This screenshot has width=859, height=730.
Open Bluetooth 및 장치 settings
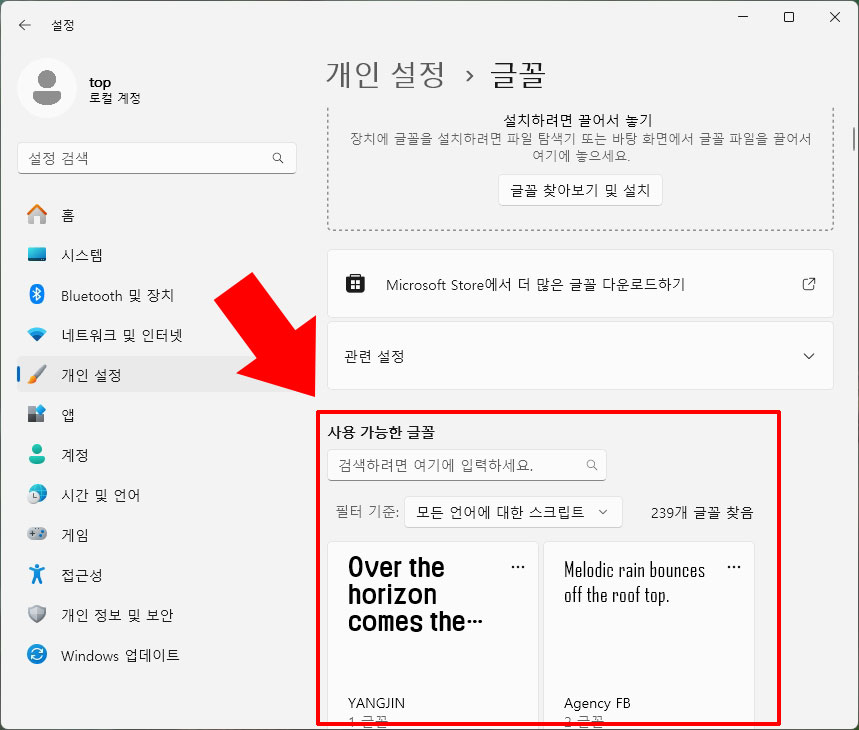tap(110, 295)
